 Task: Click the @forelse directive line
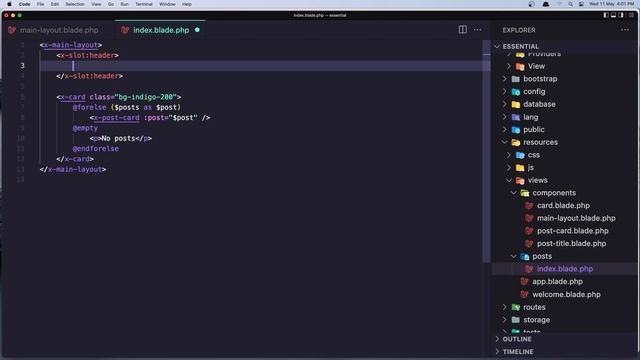pos(127,107)
